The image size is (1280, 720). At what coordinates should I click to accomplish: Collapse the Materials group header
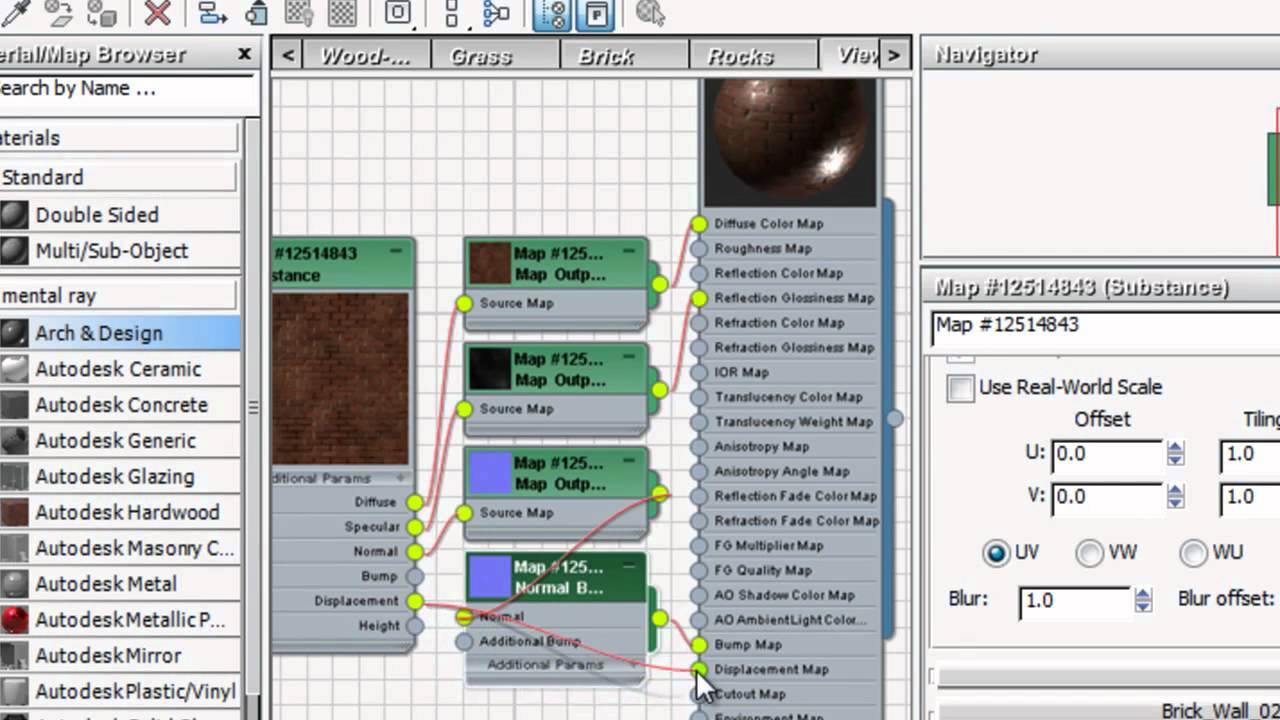pos(118,138)
